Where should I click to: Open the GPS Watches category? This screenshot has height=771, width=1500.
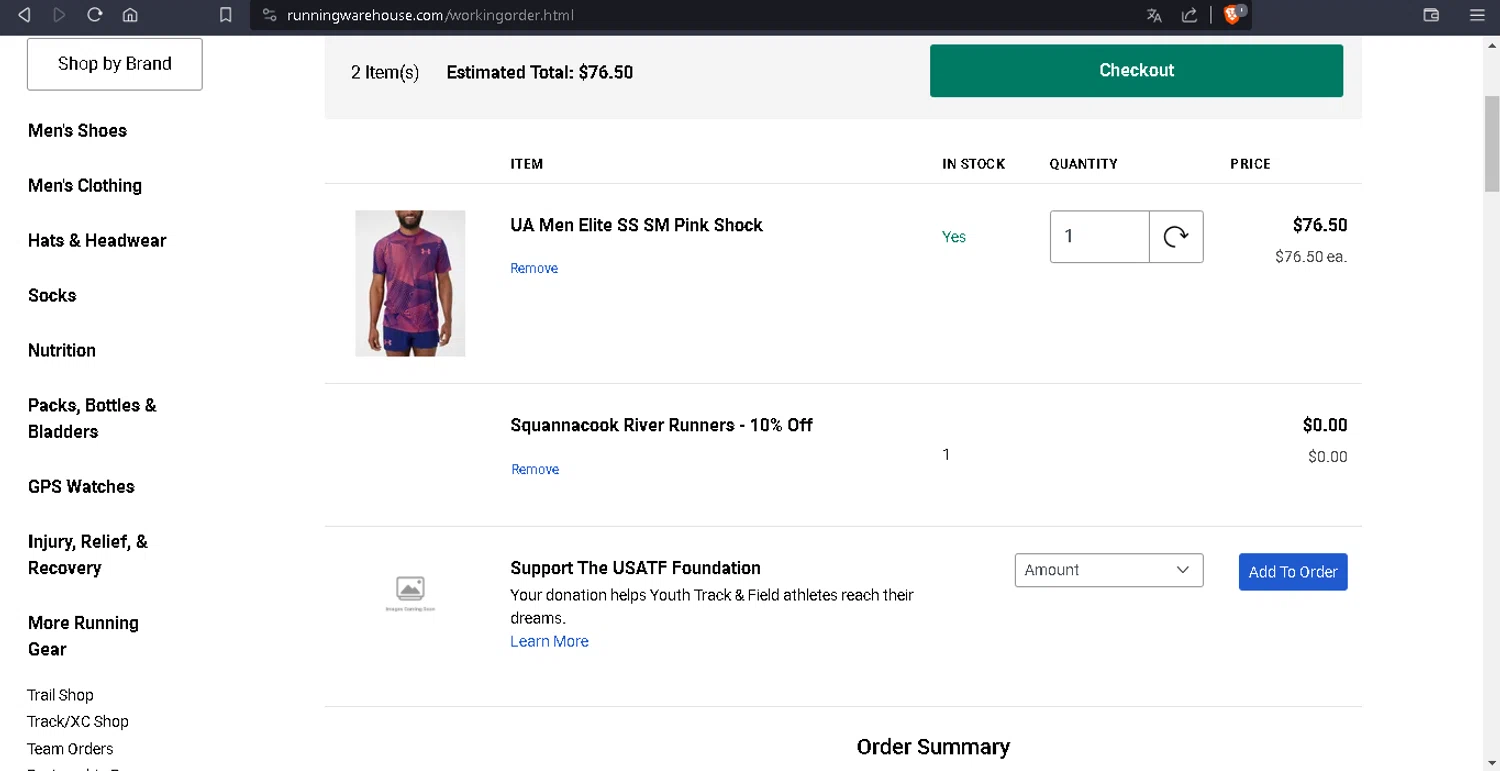pos(81,486)
